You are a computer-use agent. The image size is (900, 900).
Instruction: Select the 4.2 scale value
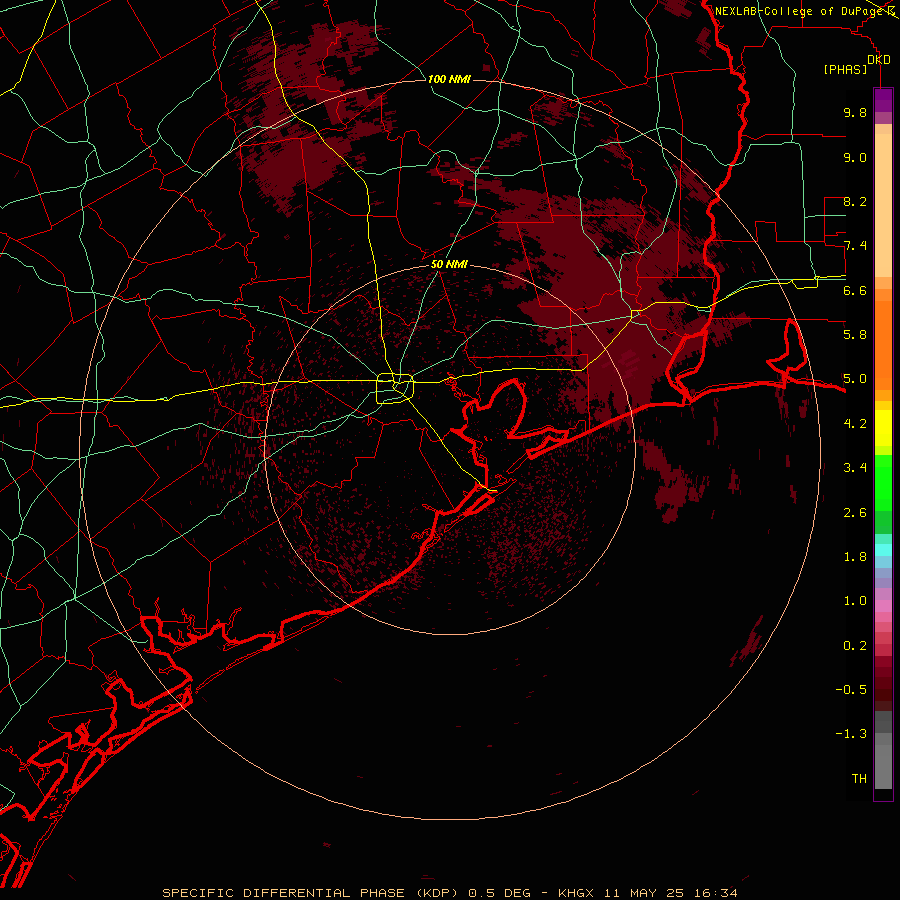(855, 424)
